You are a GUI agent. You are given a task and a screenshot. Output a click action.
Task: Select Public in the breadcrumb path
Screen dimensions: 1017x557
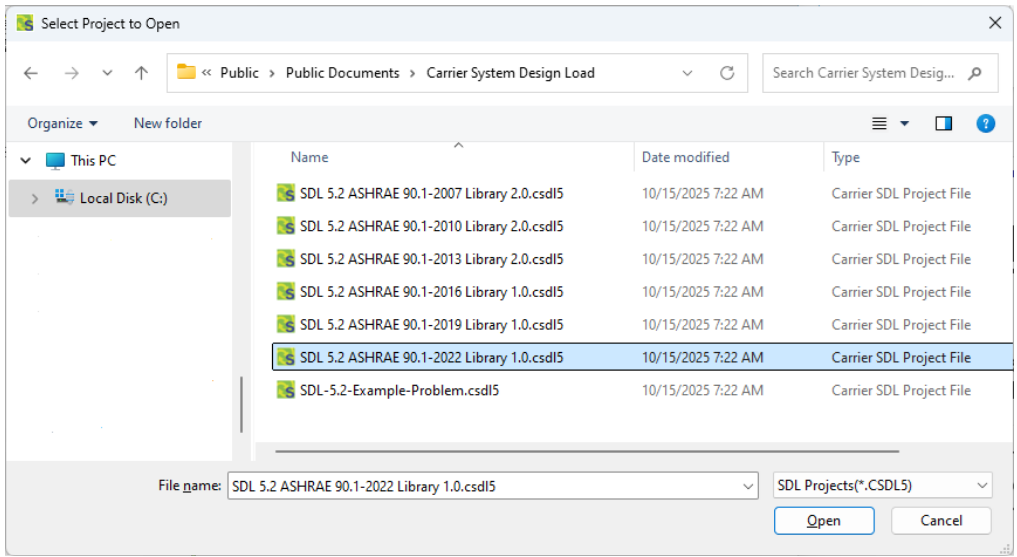[x=239, y=73]
